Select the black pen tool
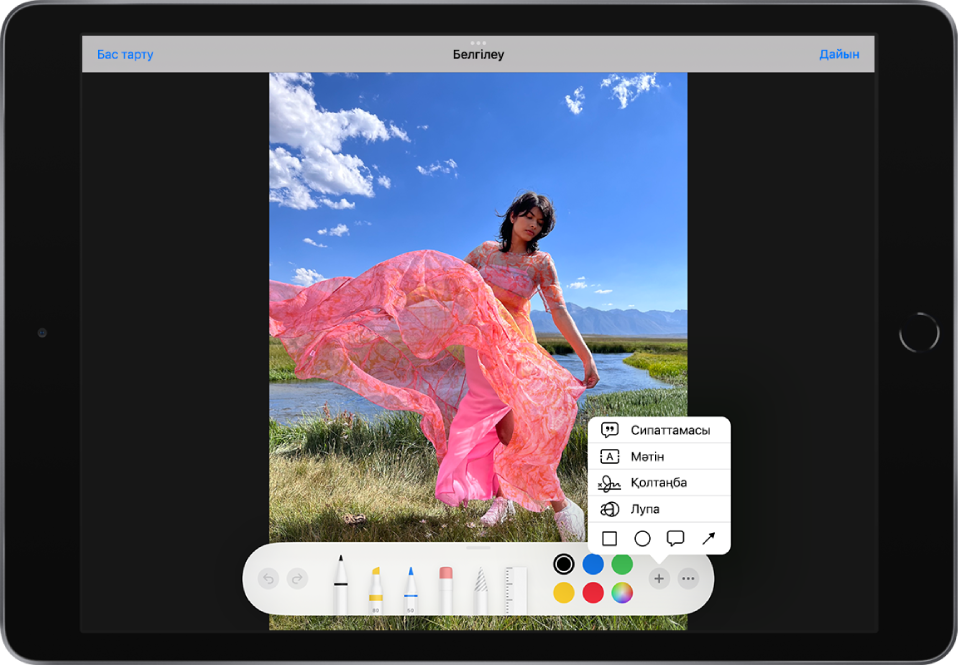The image size is (963, 665). [341, 585]
